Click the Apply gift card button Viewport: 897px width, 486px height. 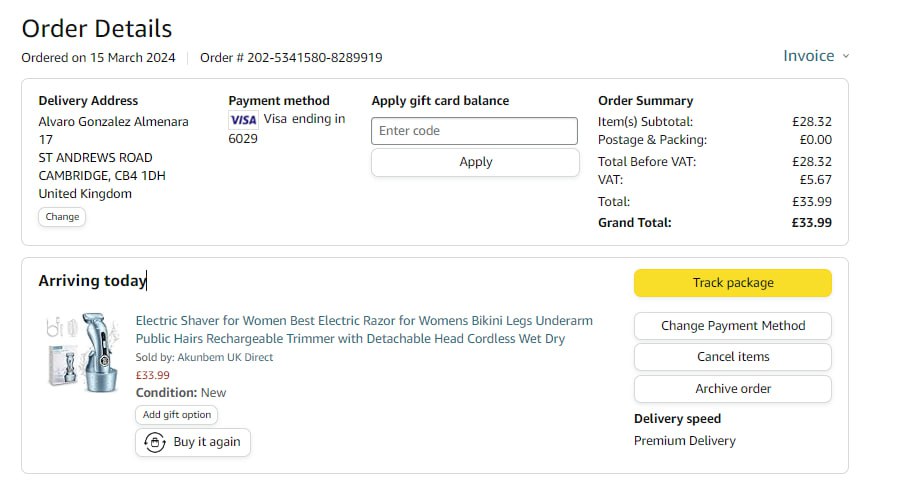click(x=475, y=162)
